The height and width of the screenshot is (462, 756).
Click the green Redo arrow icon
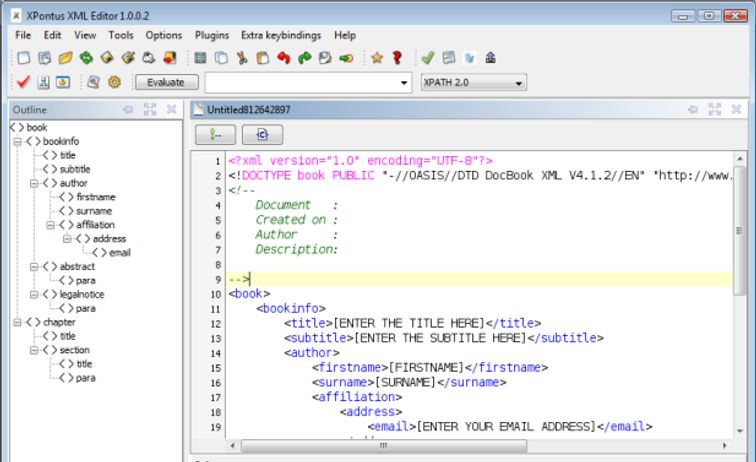[304, 58]
